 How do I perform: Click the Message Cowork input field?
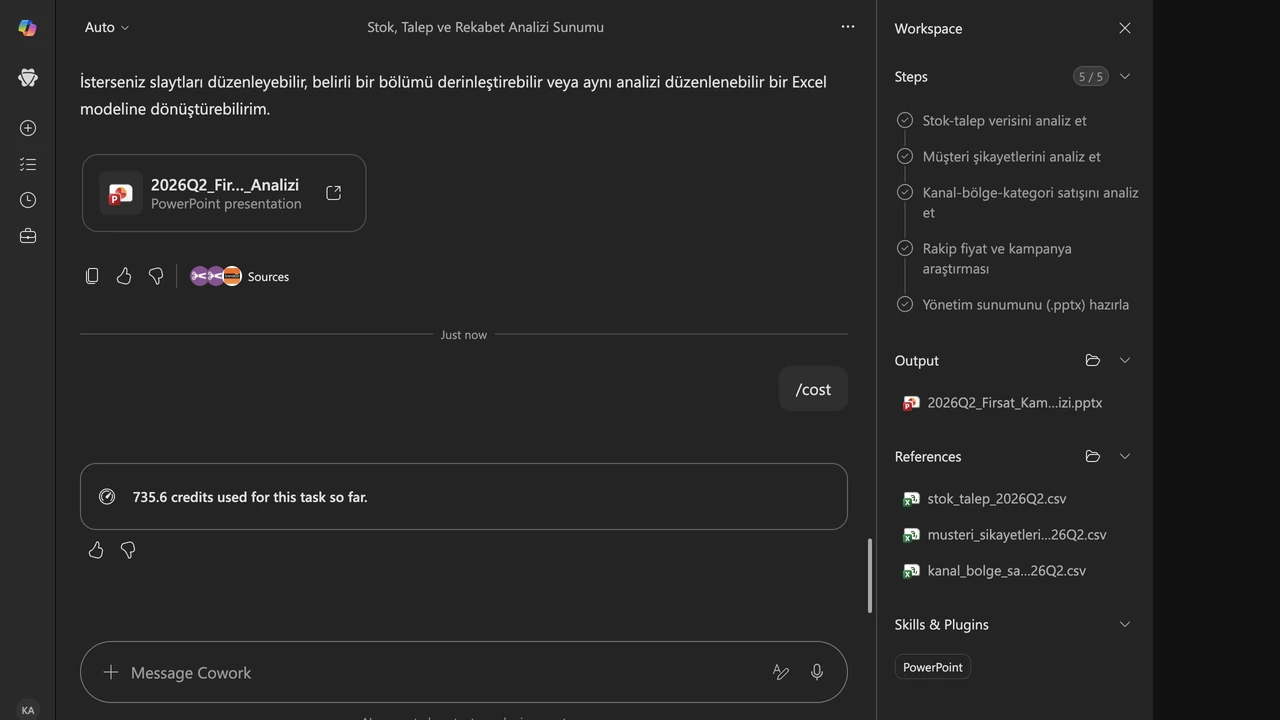click(440, 672)
